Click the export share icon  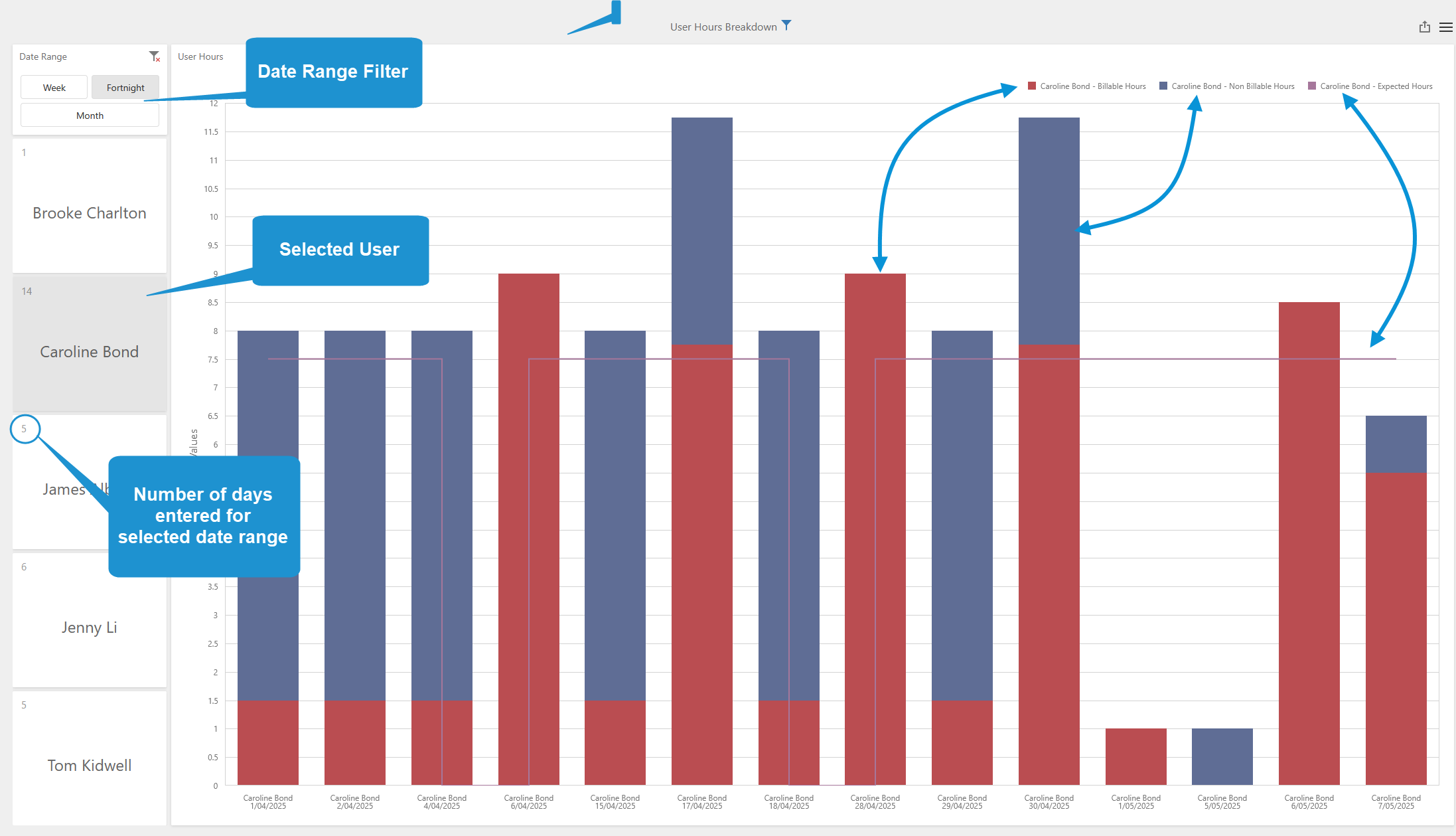pos(1424,27)
